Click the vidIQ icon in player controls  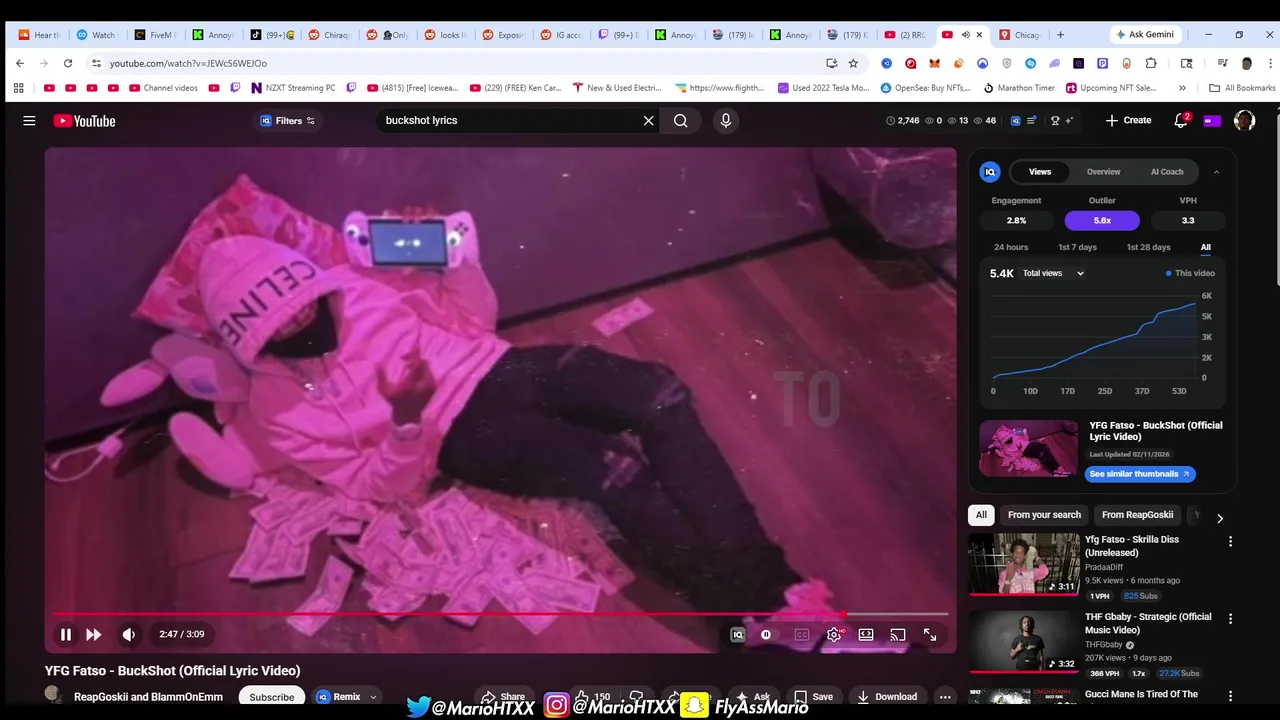737,634
